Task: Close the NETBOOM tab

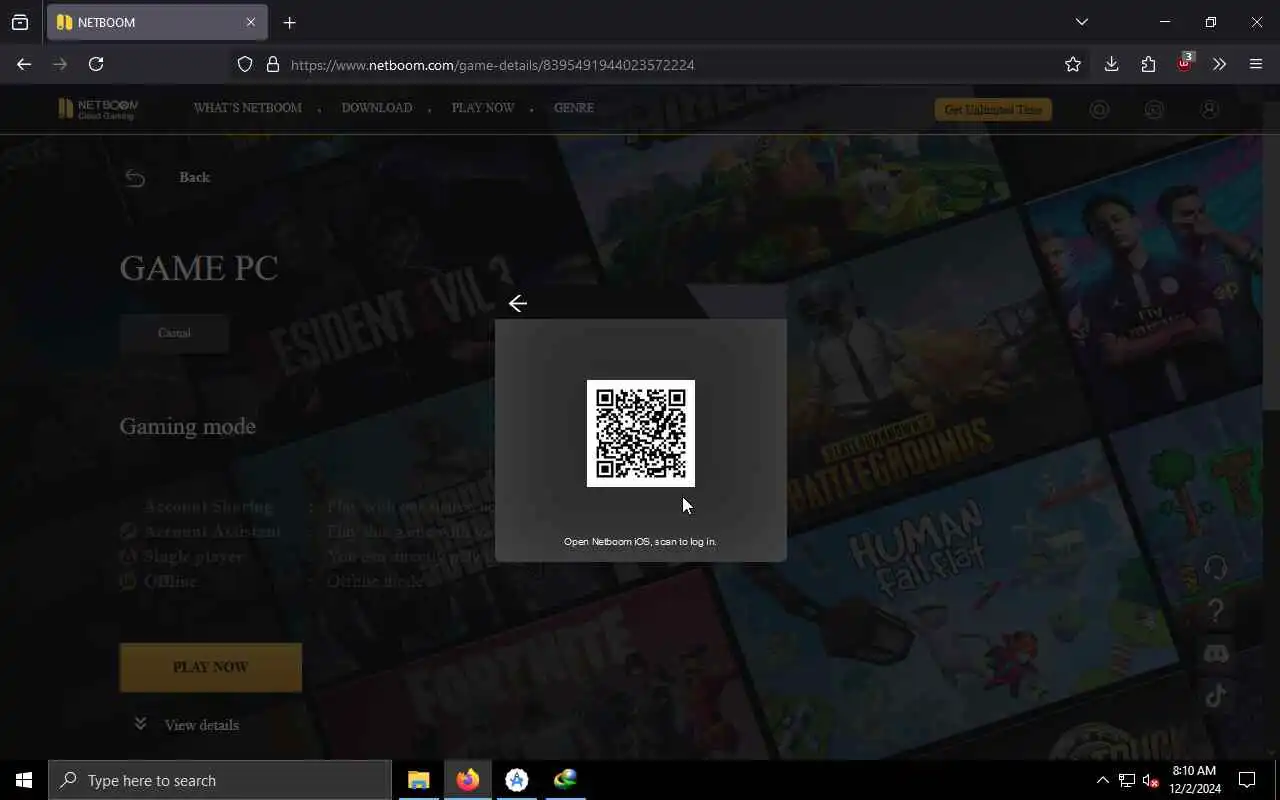Action: pos(250,22)
